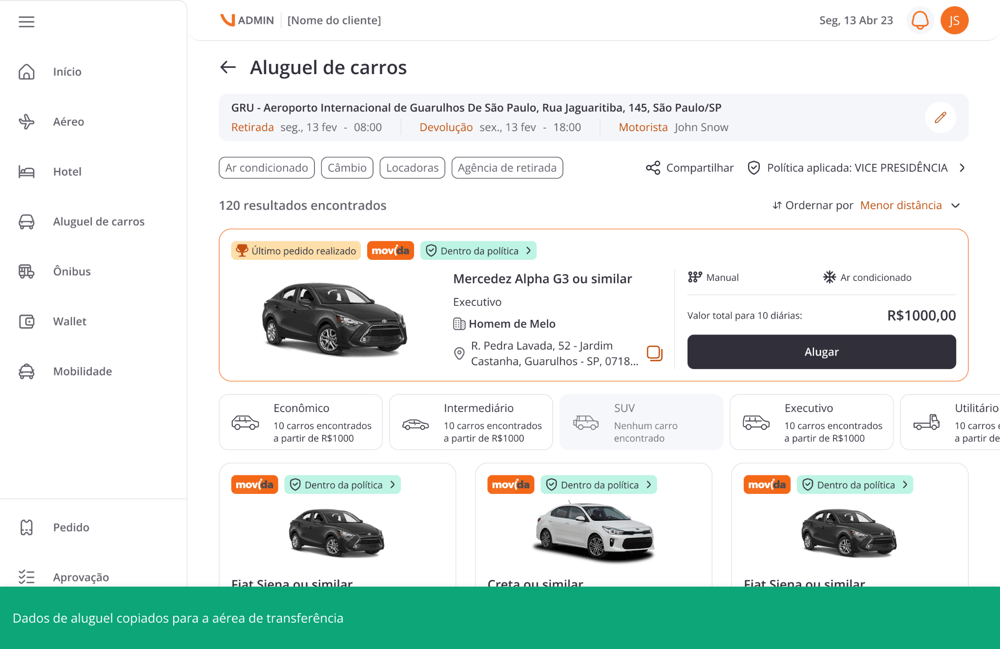Click the ADMIN logo in header
Image resolution: width=1000 pixels, height=649 pixels.
(247, 20)
